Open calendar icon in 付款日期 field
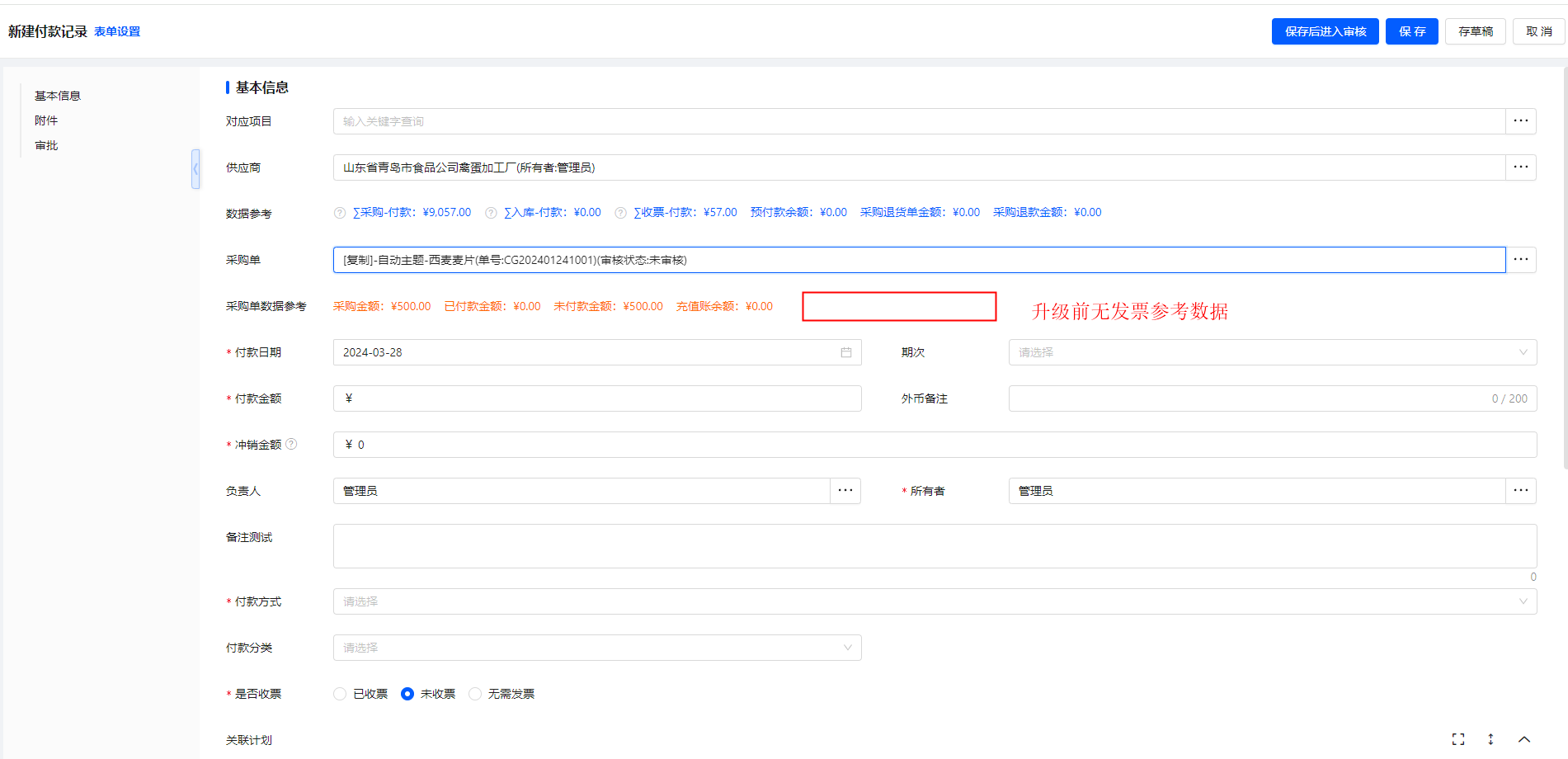 [x=845, y=352]
